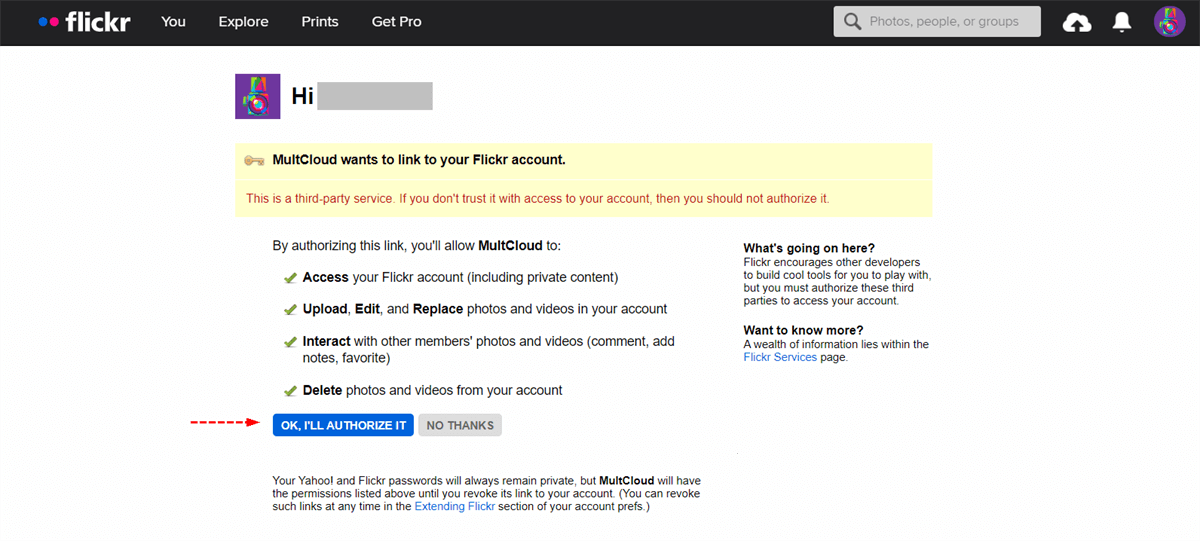Click the Flickr logo in header
The width and height of the screenshot is (1200, 541).
pos(84,21)
